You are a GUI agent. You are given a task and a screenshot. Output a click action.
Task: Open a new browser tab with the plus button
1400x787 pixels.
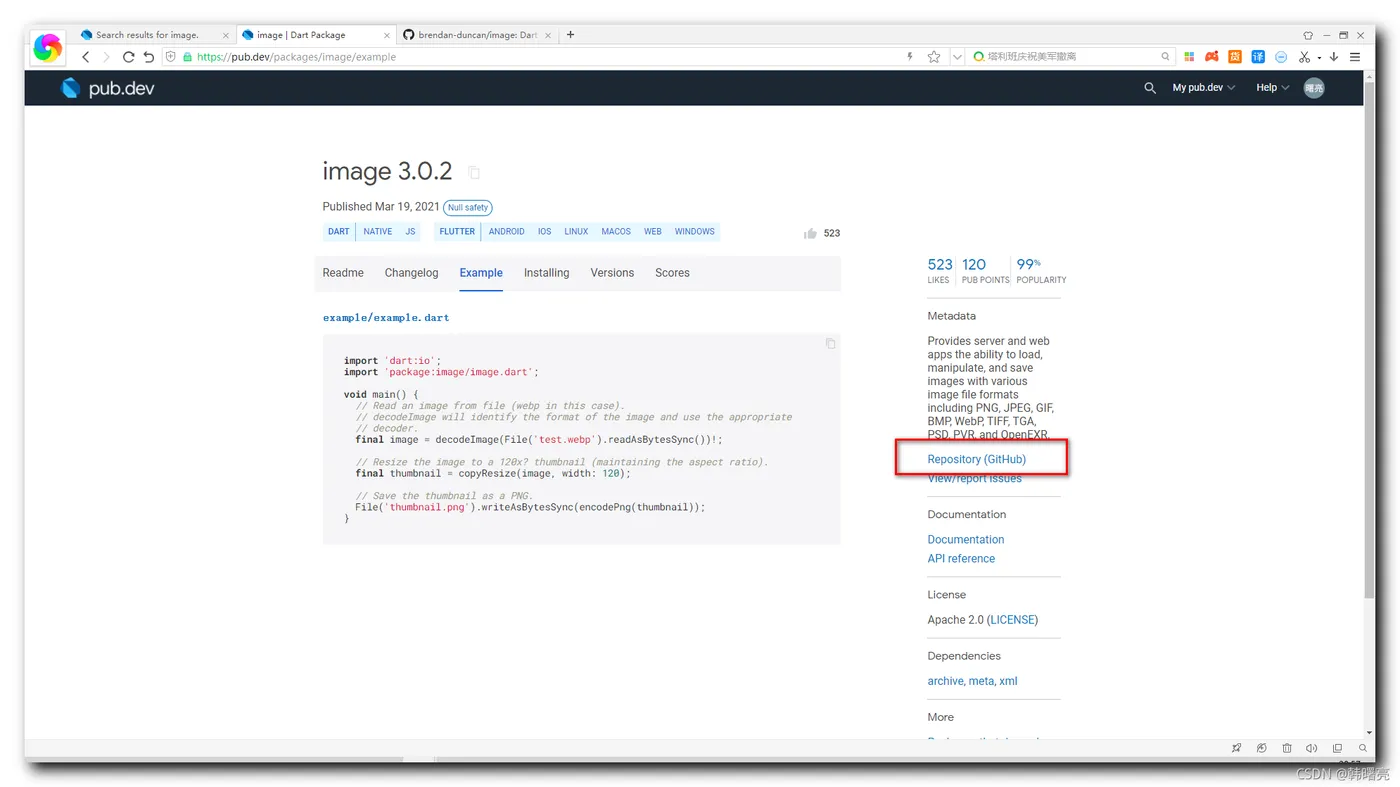pos(570,35)
